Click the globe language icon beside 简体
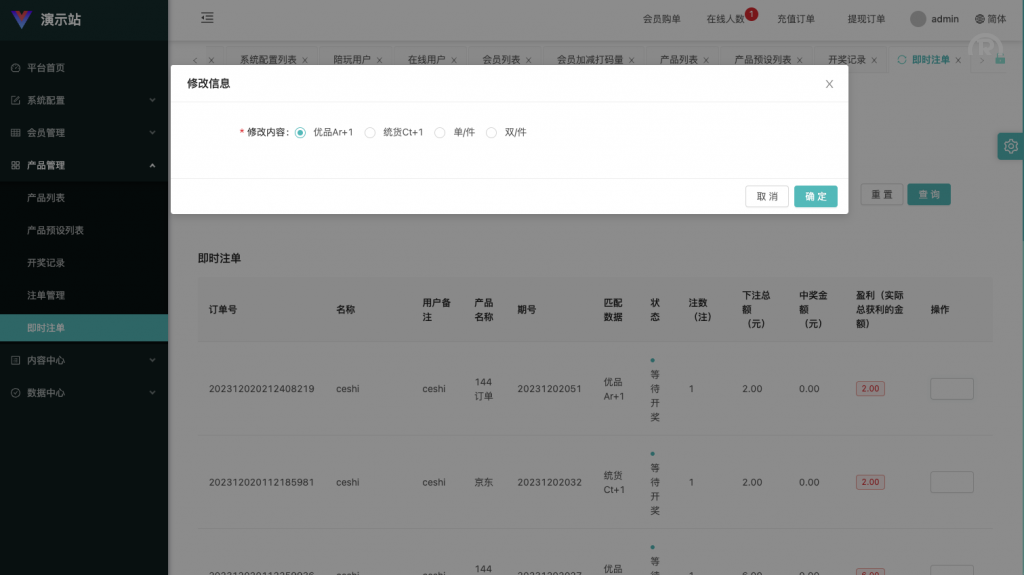Screen dimensions: 1024x575 pos(980,19)
